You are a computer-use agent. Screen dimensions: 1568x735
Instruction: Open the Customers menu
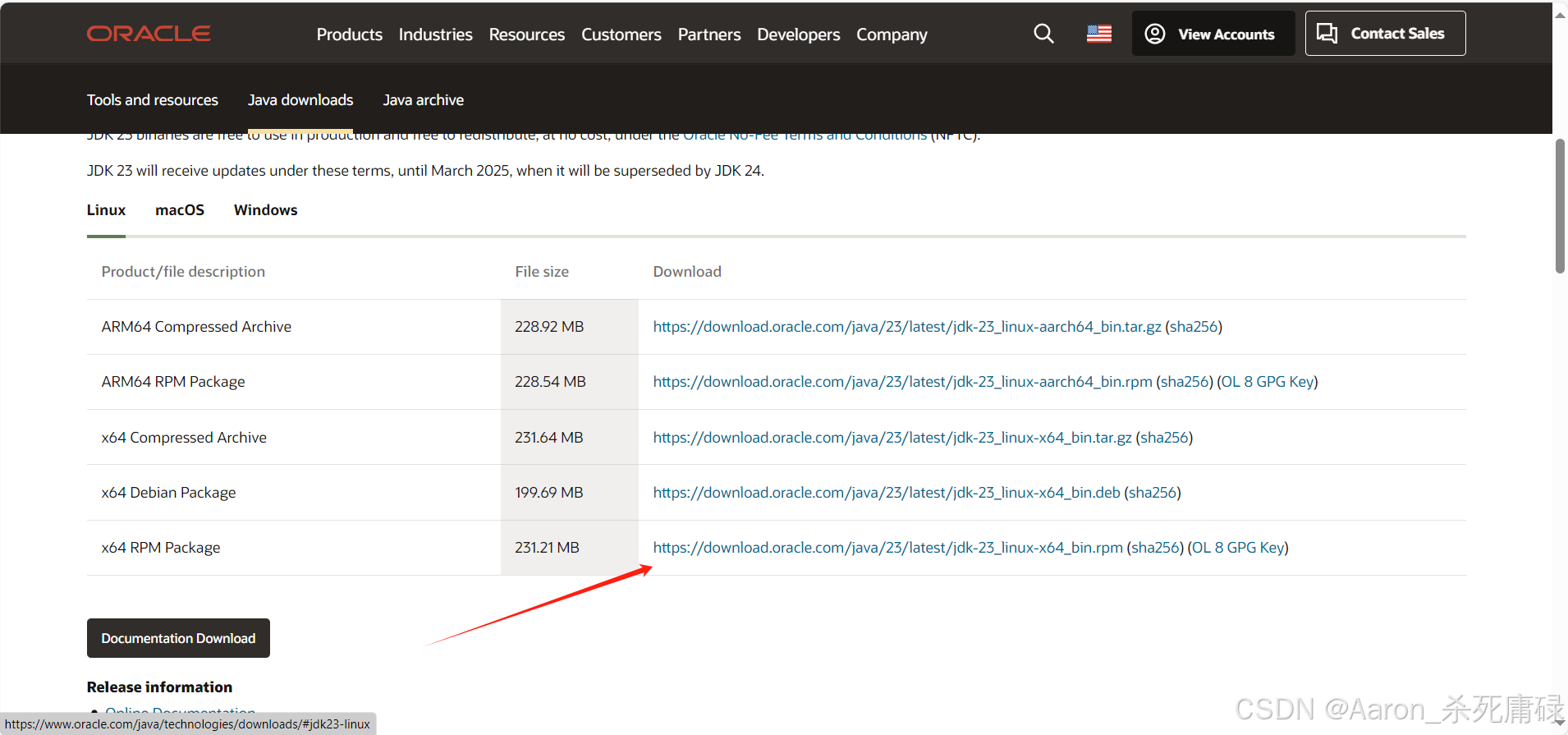pos(621,34)
